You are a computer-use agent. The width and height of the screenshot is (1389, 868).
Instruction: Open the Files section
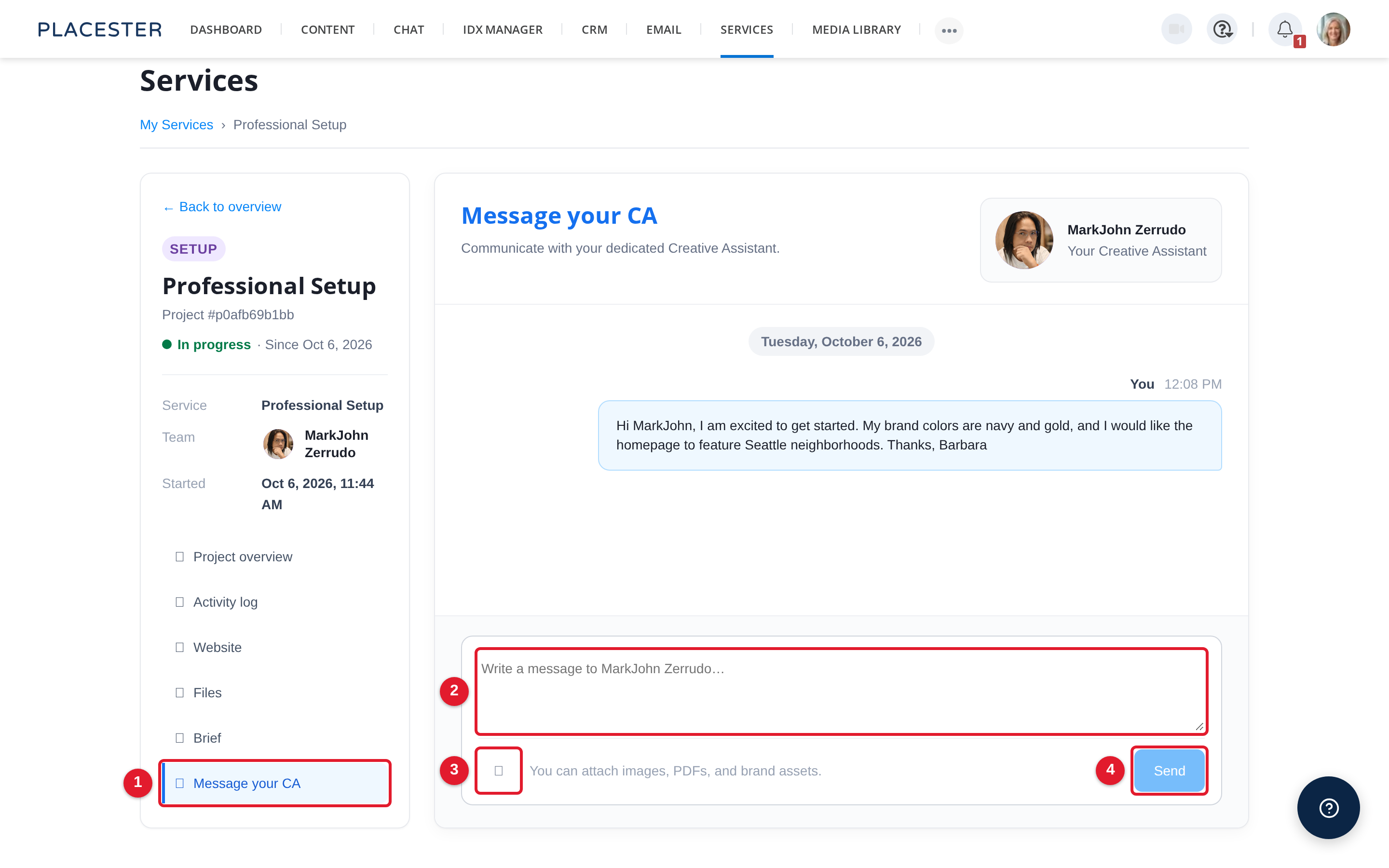[x=274, y=693]
